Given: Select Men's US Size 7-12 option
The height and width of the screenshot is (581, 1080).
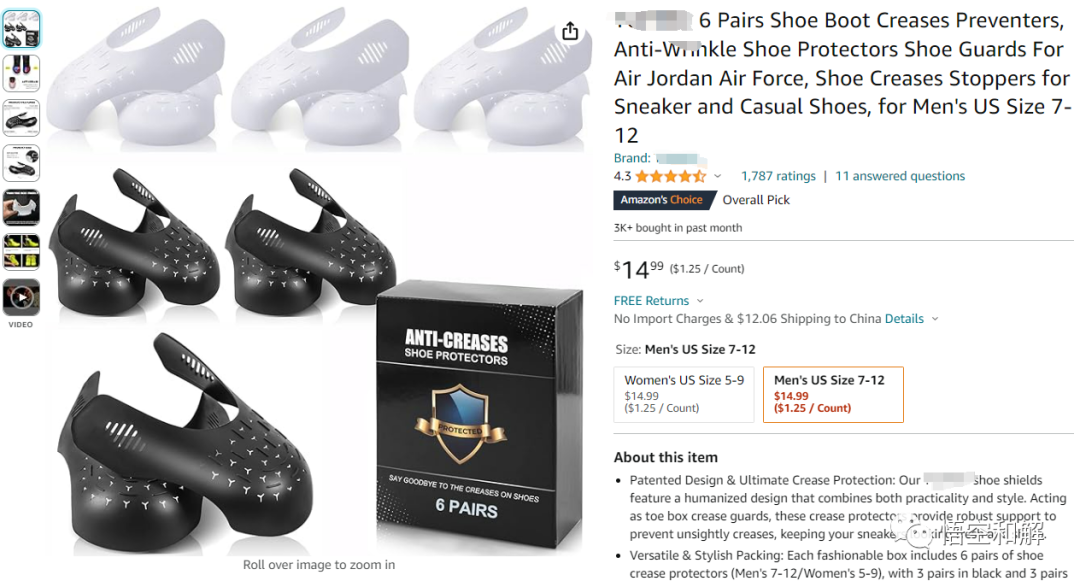Looking at the screenshot, I should pyautogui.click(x=833, y=394).
